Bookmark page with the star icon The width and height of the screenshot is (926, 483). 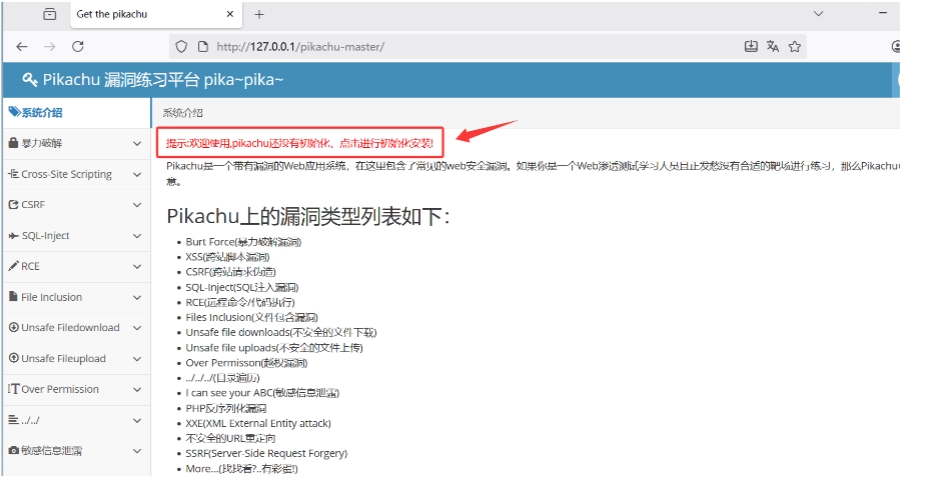795,46
